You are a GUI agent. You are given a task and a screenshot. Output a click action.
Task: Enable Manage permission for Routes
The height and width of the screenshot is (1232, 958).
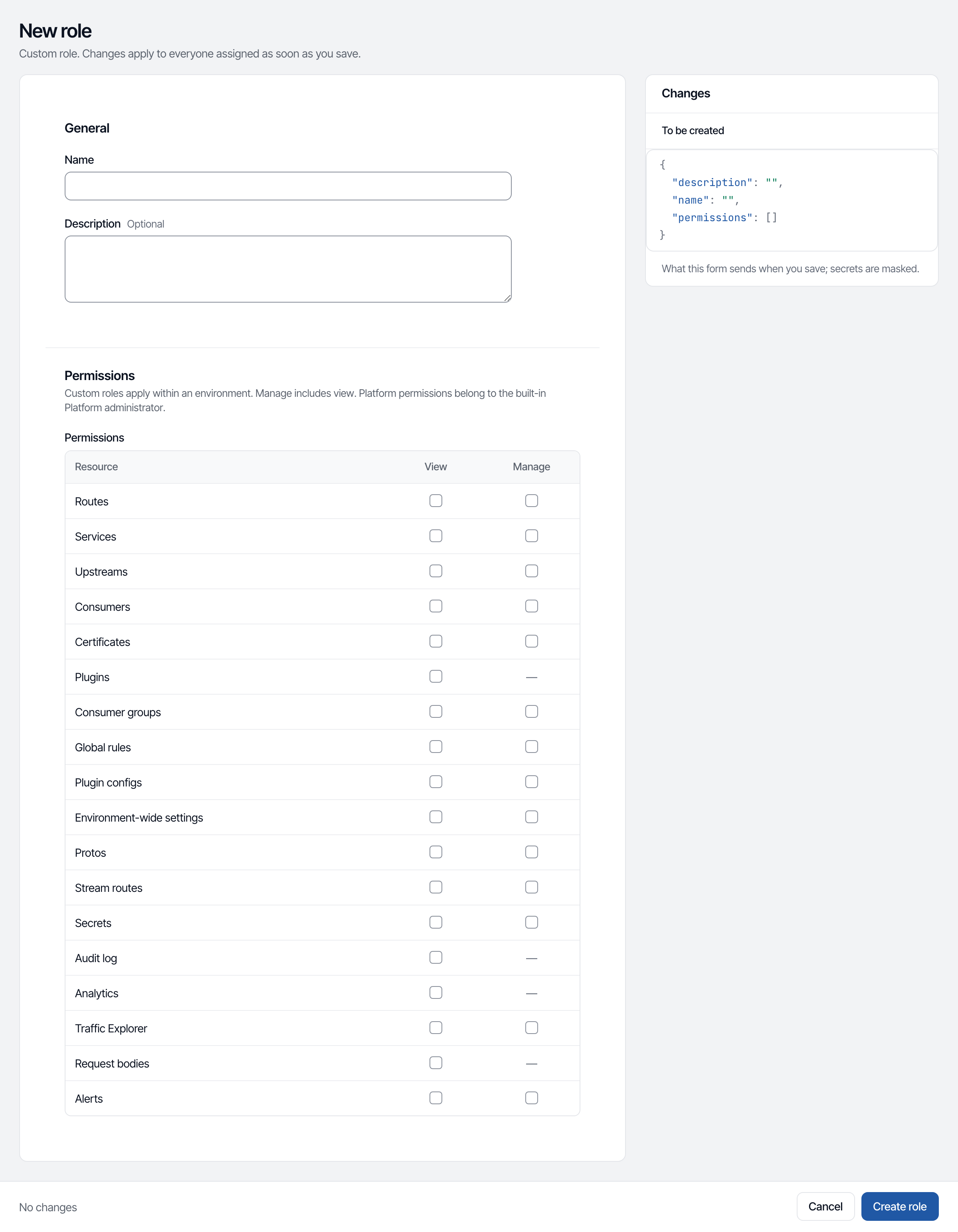531,501
